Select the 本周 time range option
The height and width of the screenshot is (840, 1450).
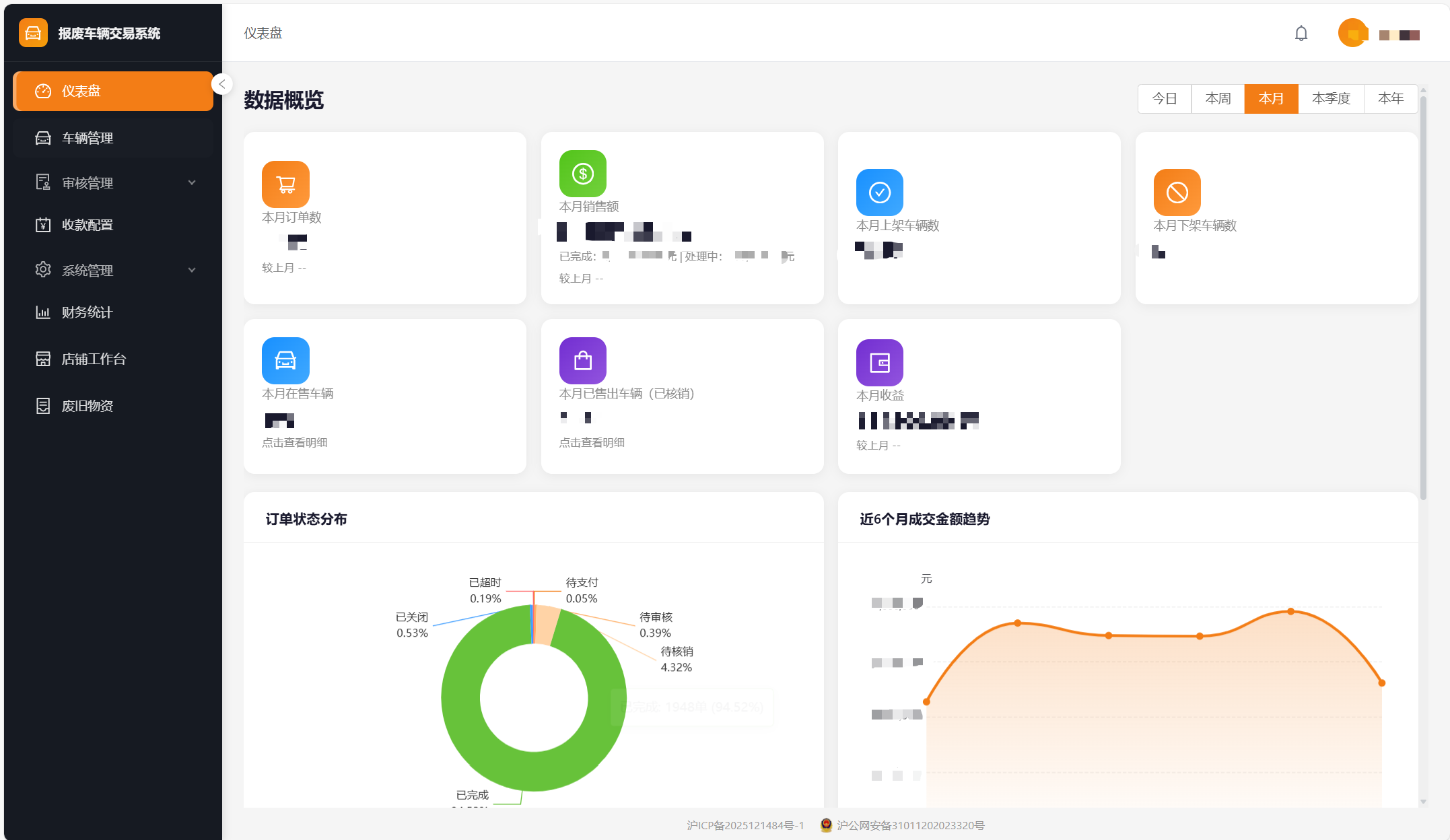click(x=1218, y=99)
